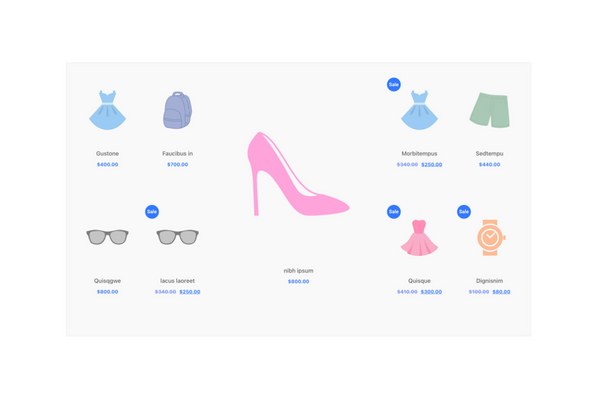The image size is (600, 400).
Task: Click the $250.00 price under Morbitempus
Action: point(431,164)
